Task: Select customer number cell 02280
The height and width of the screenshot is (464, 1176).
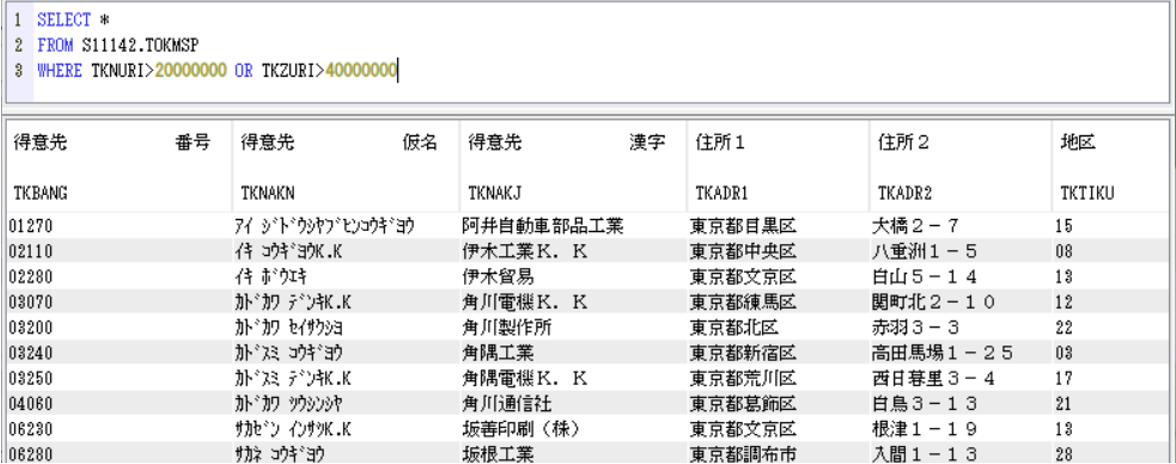Action: [x=31, y=277]
